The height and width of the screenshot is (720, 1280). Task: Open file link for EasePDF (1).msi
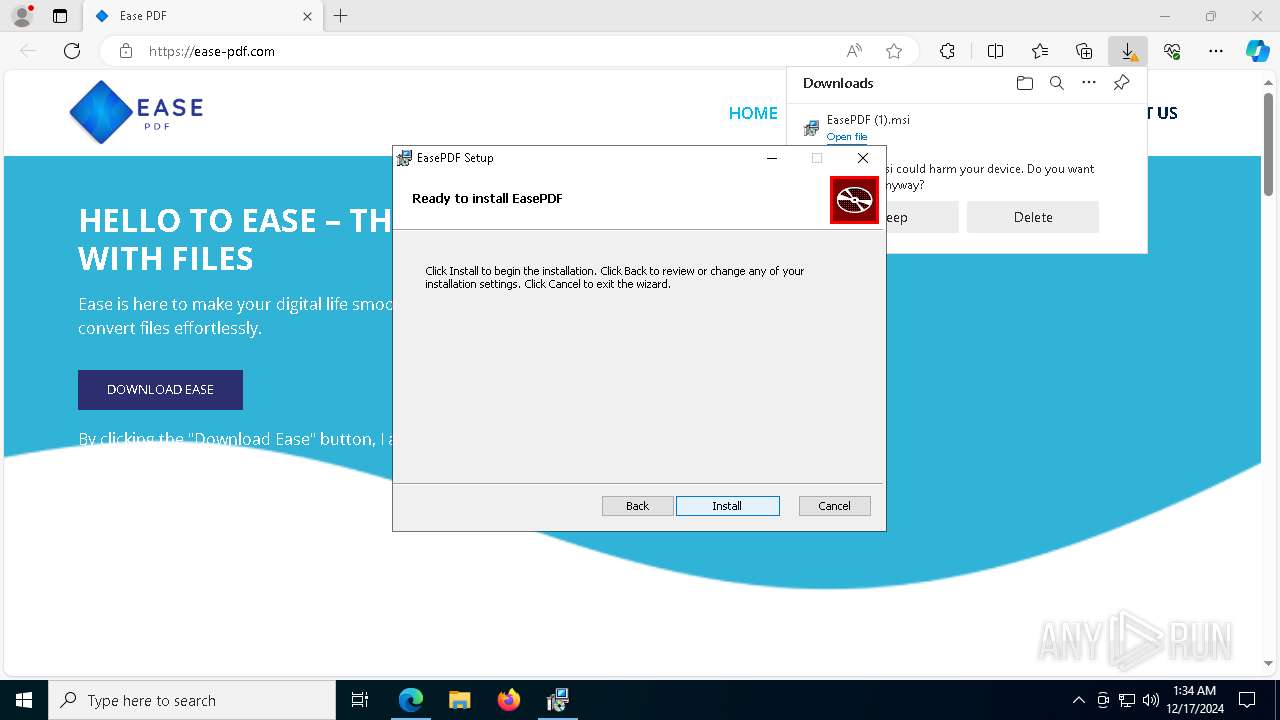pos(847,137)
